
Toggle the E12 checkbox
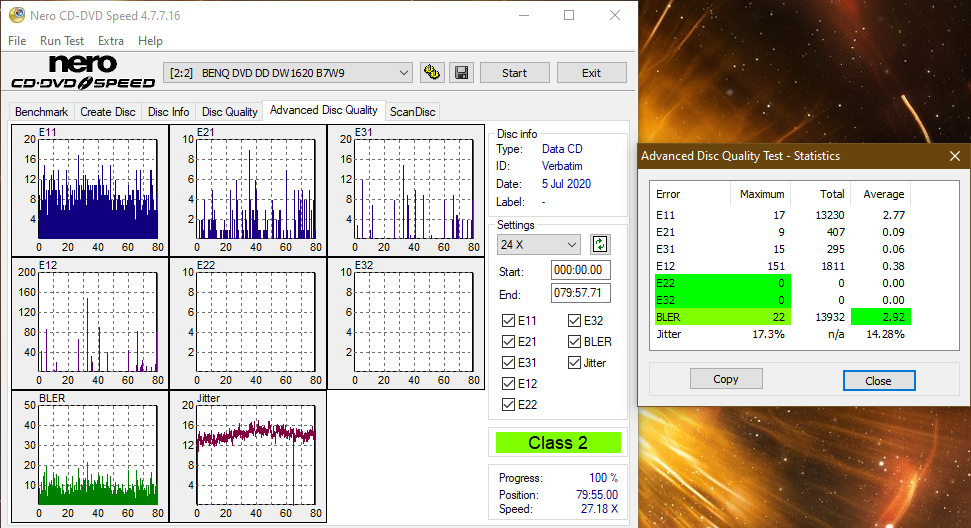coord(508,384)
